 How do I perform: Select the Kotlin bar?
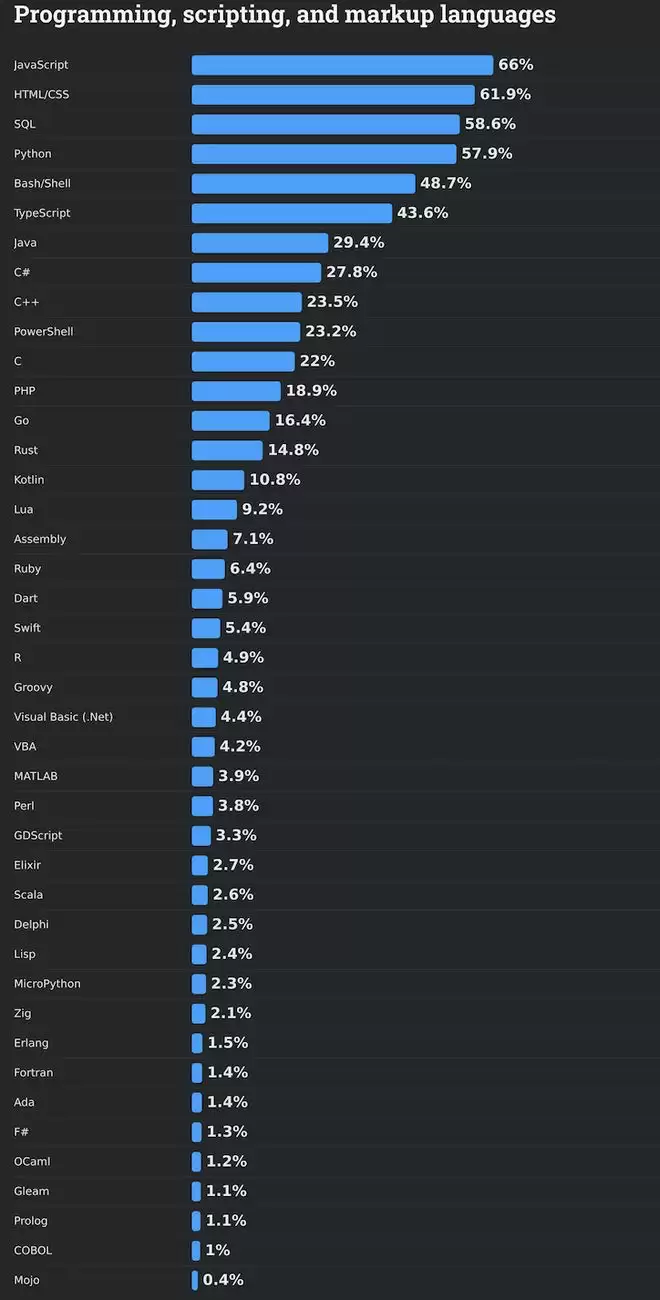[217, 480]
